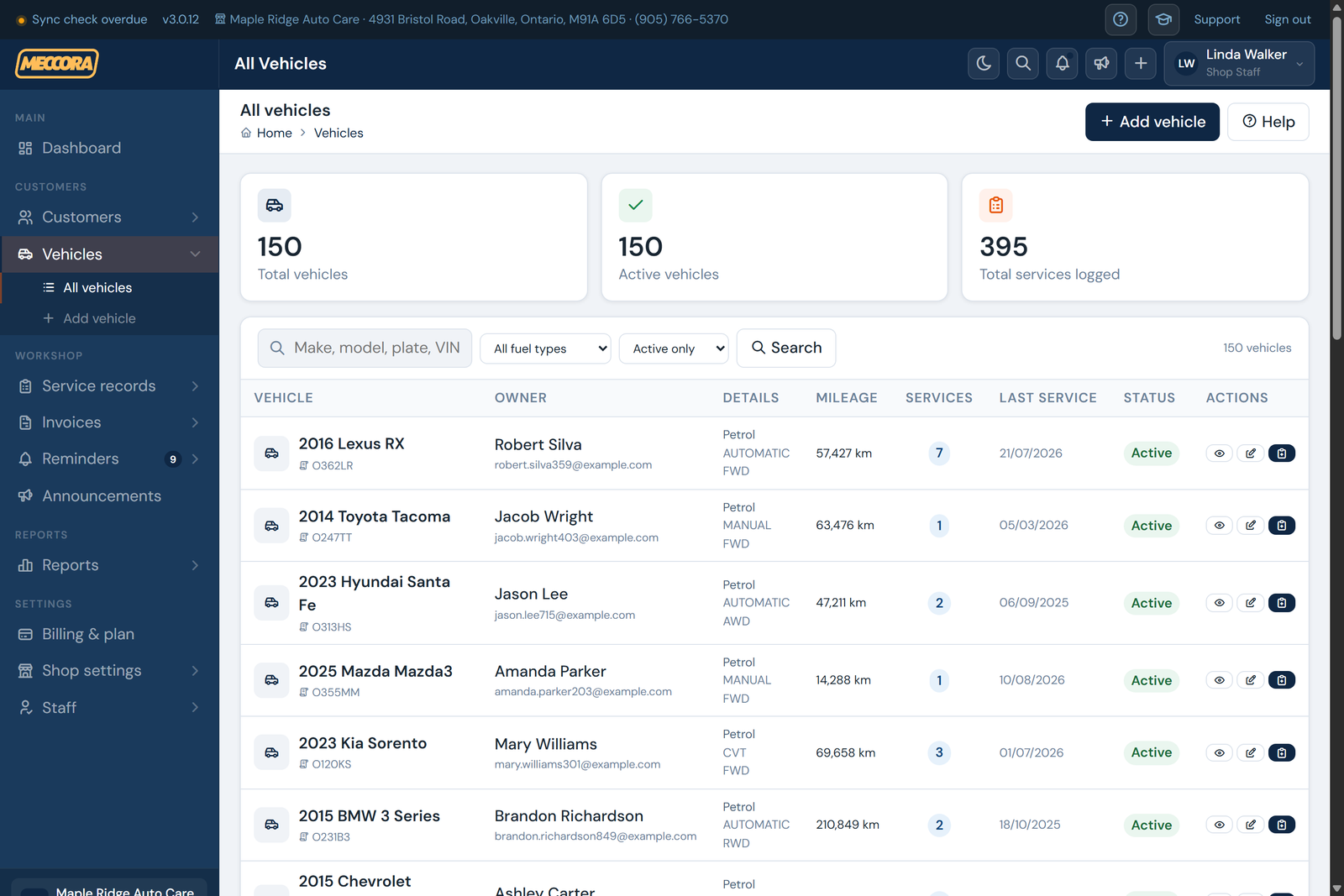Select All vehicles submenu item
1344x896 pixels.
point(109,288)
